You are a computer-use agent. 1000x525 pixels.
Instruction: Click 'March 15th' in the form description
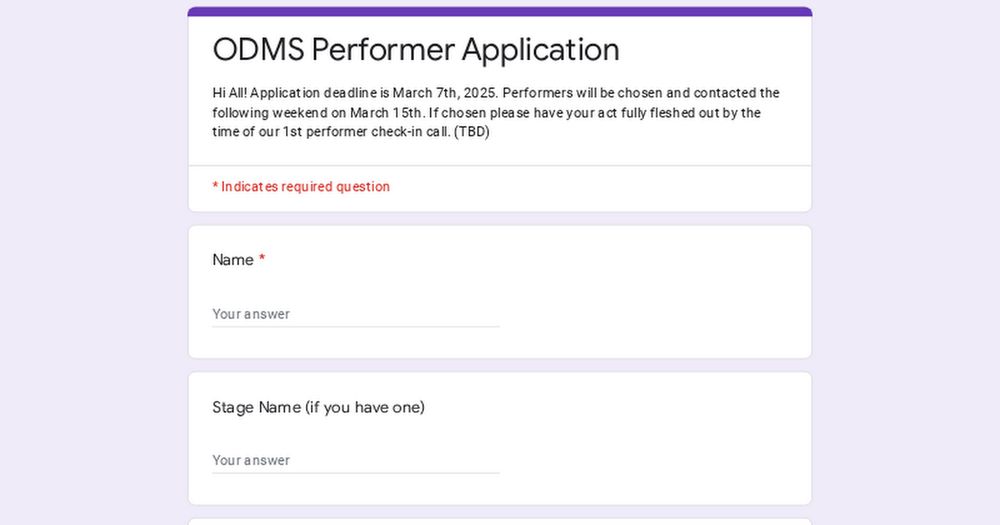386,113
